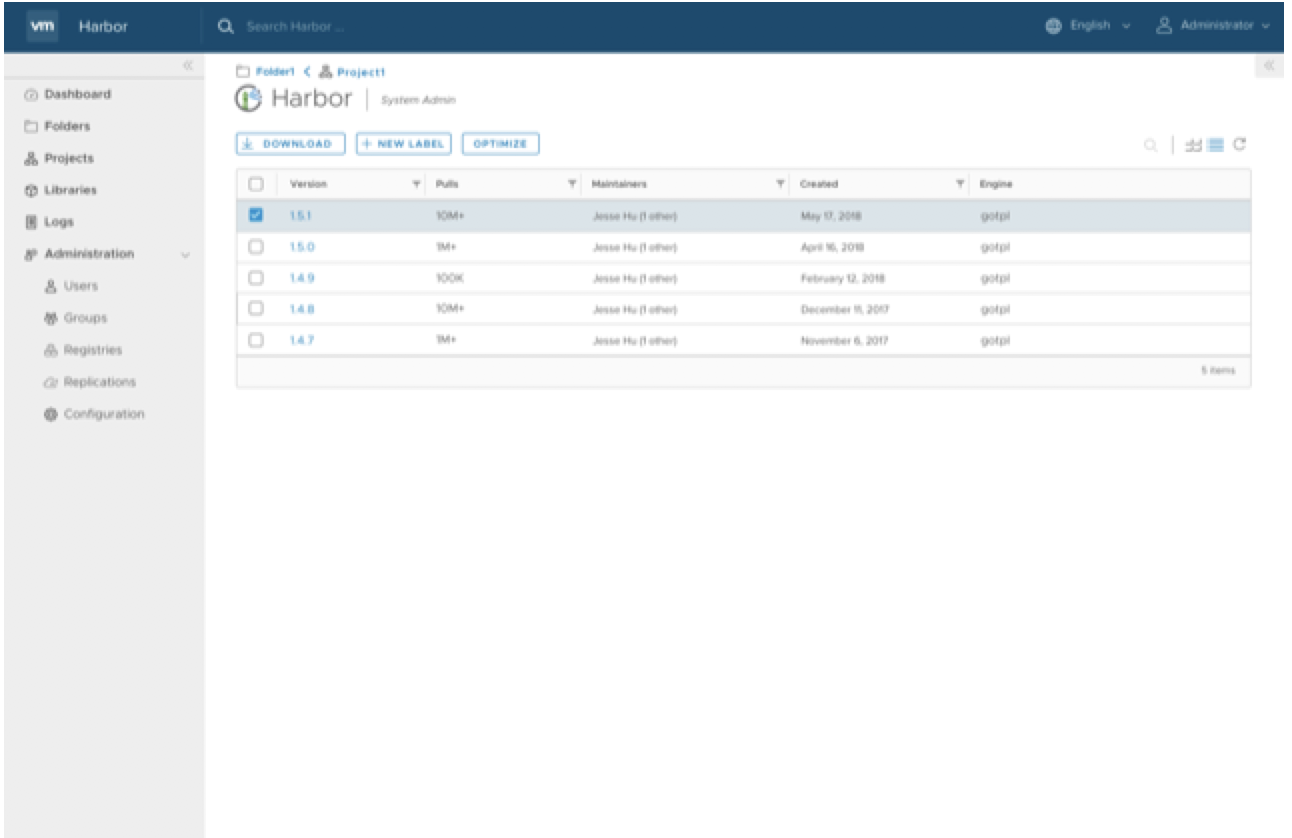Open the Pulls column filter
The height and width of the screenshot is (838, 1292).
point(572,184)
